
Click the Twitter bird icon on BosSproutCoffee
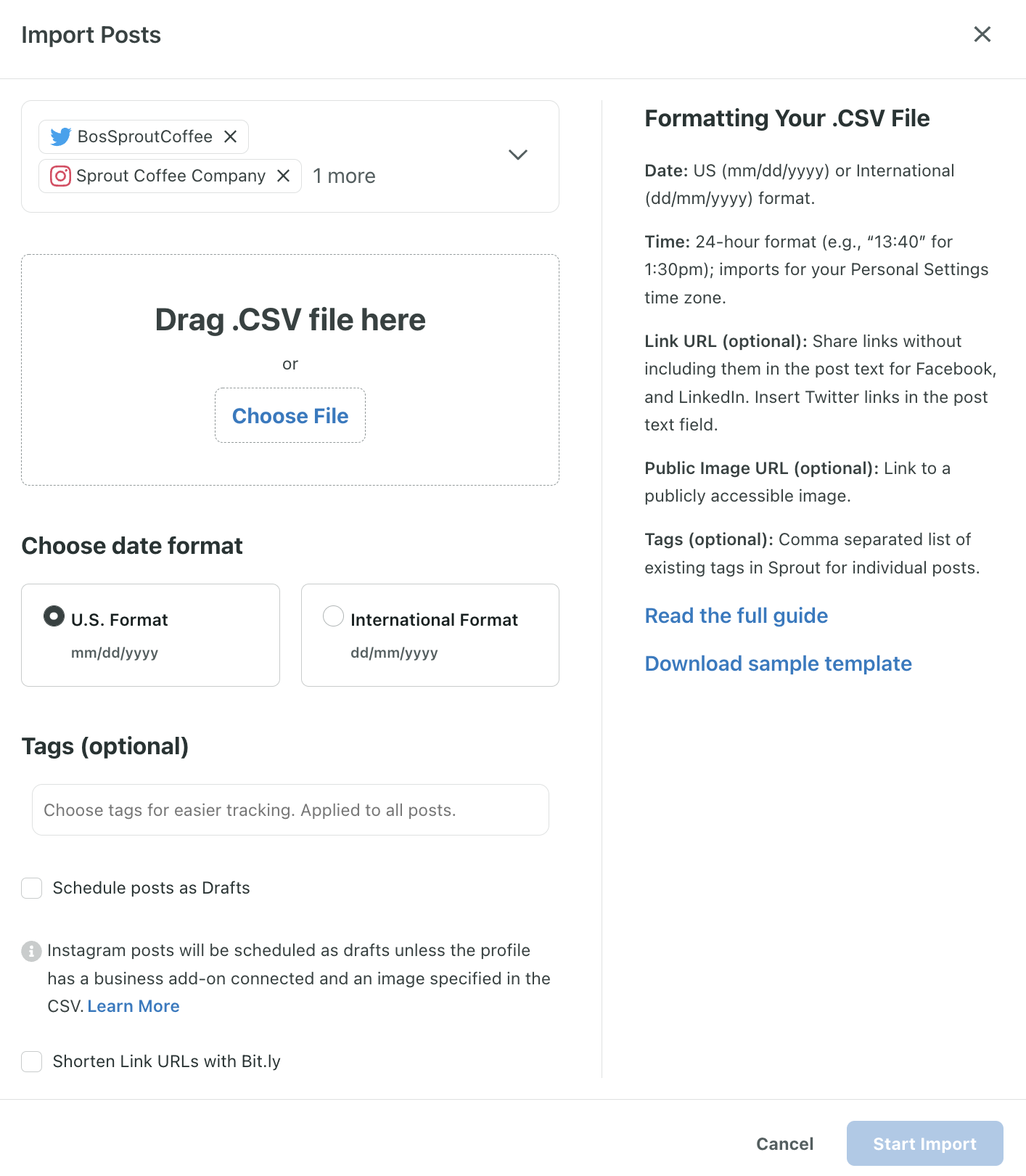click(x=61, y=136)
